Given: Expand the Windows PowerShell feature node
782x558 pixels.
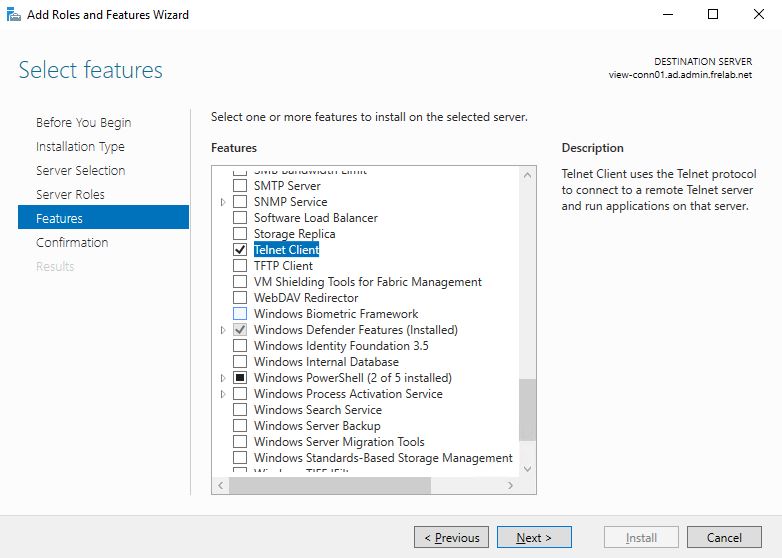Looking at the screenshot, I should (223, 378).
